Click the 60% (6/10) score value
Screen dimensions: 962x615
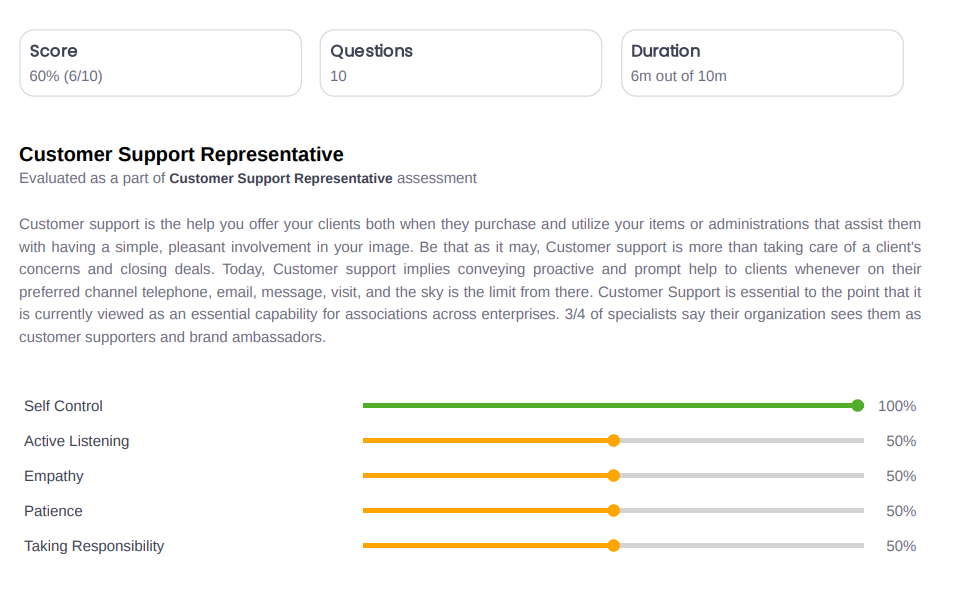66,76
